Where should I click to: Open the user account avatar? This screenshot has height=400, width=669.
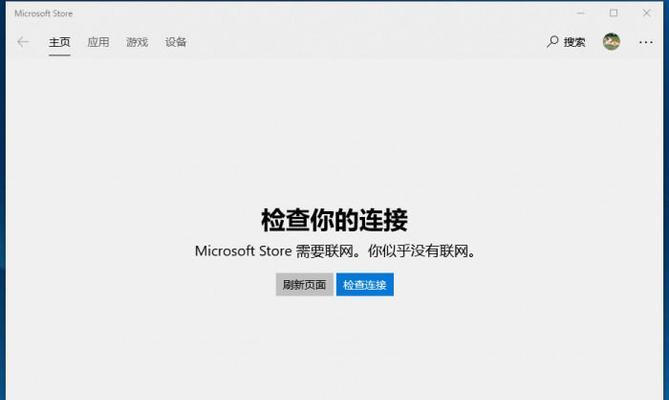click(x=611, y=42)
